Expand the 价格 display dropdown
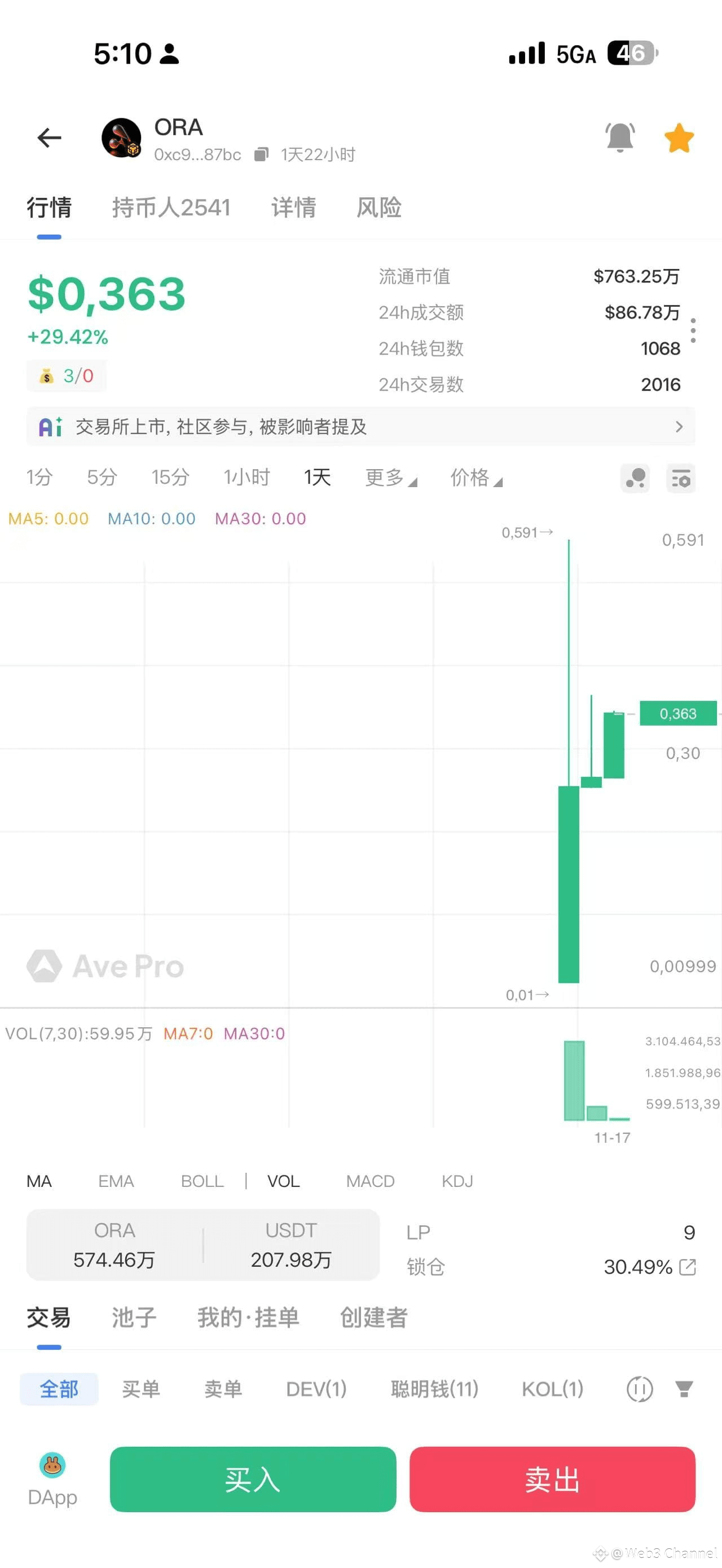 click(x=476, y=478)
